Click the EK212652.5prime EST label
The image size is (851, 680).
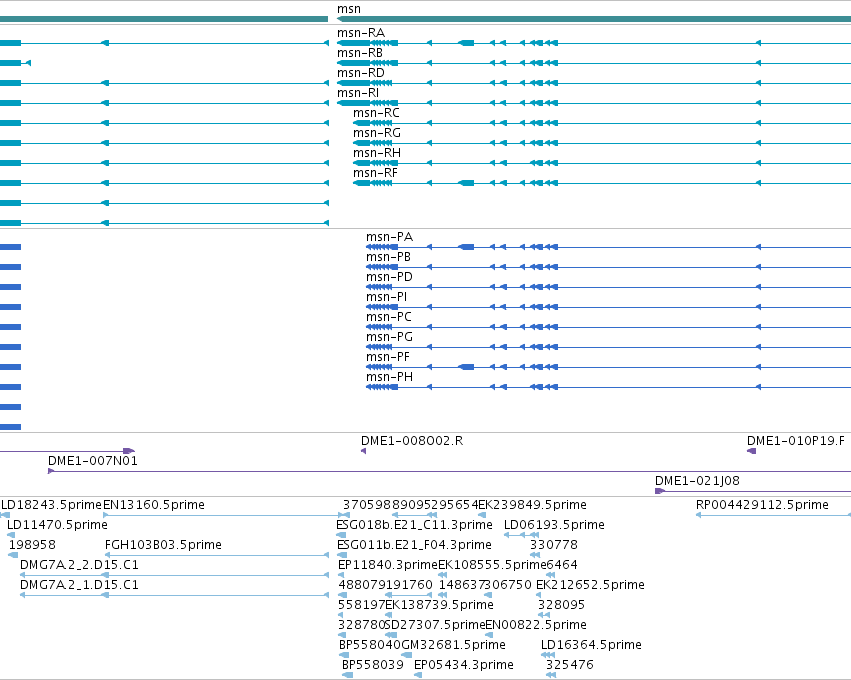(x=590, y=586)
